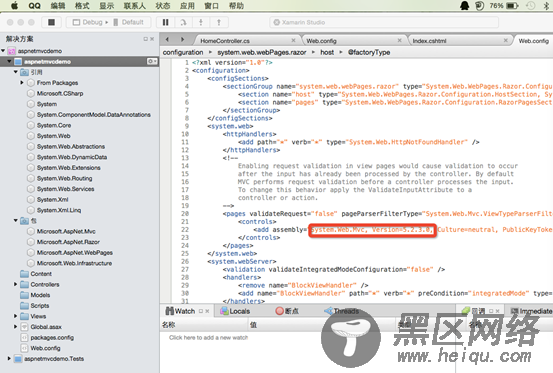Click the configuration breadcrumb
The width and height of the screenshot is (553, 373).
(x=183, y=52)
